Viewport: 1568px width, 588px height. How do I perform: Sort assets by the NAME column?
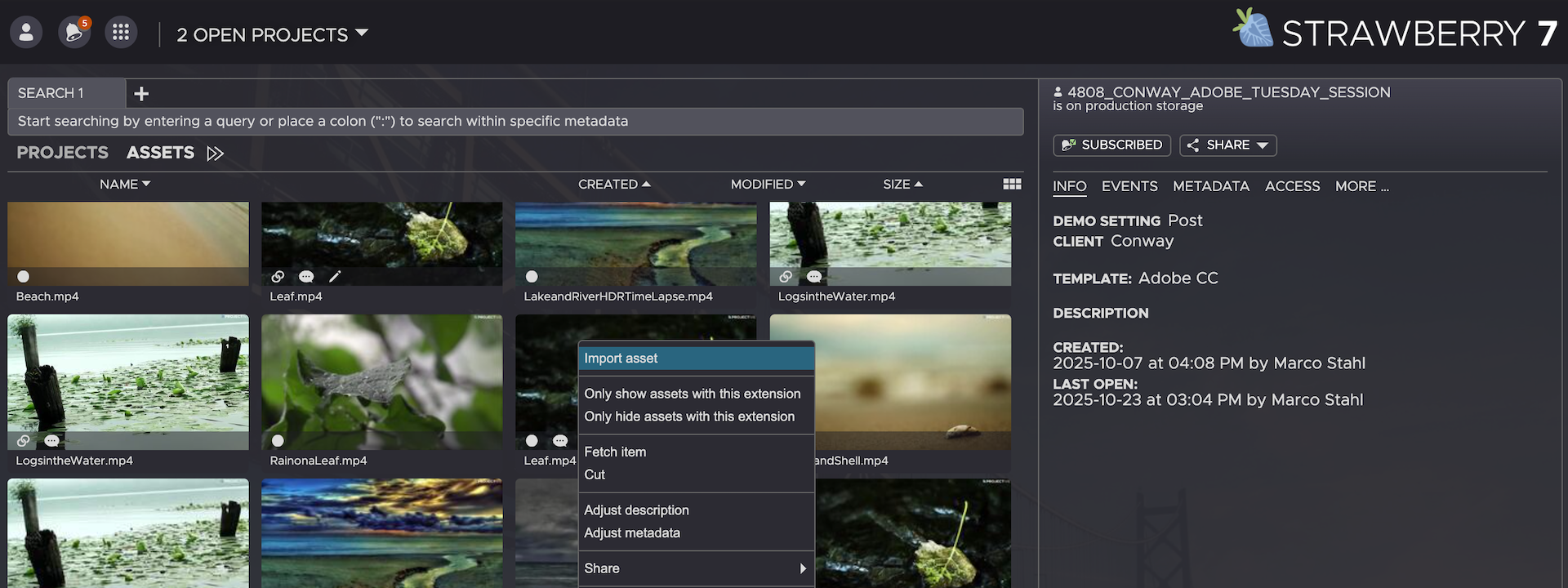pyautogui.click(x=125, y=185)
